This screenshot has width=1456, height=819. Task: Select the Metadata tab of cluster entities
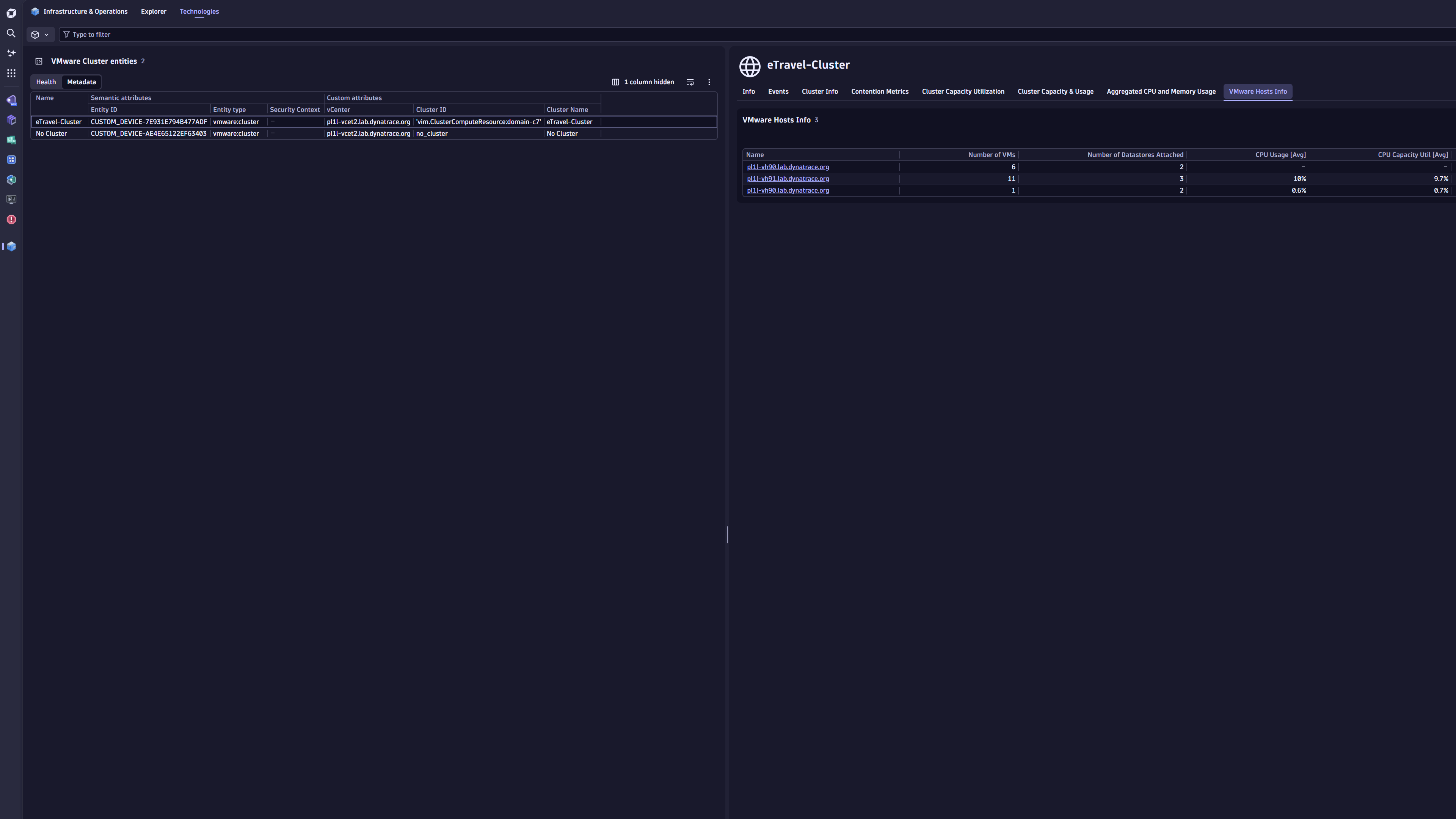[x=82, y=82]
